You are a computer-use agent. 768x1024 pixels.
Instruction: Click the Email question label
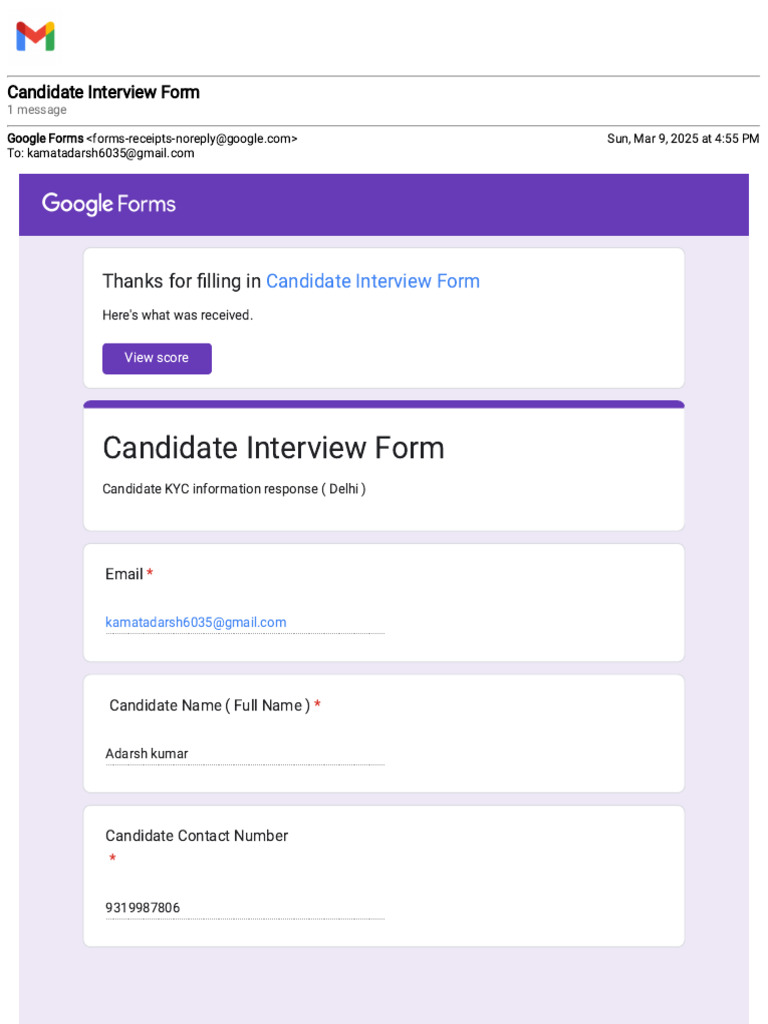coord(124,574)
